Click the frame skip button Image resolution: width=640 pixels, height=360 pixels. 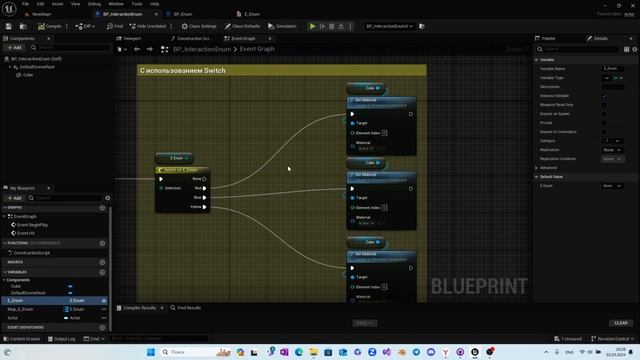point(322,26)
